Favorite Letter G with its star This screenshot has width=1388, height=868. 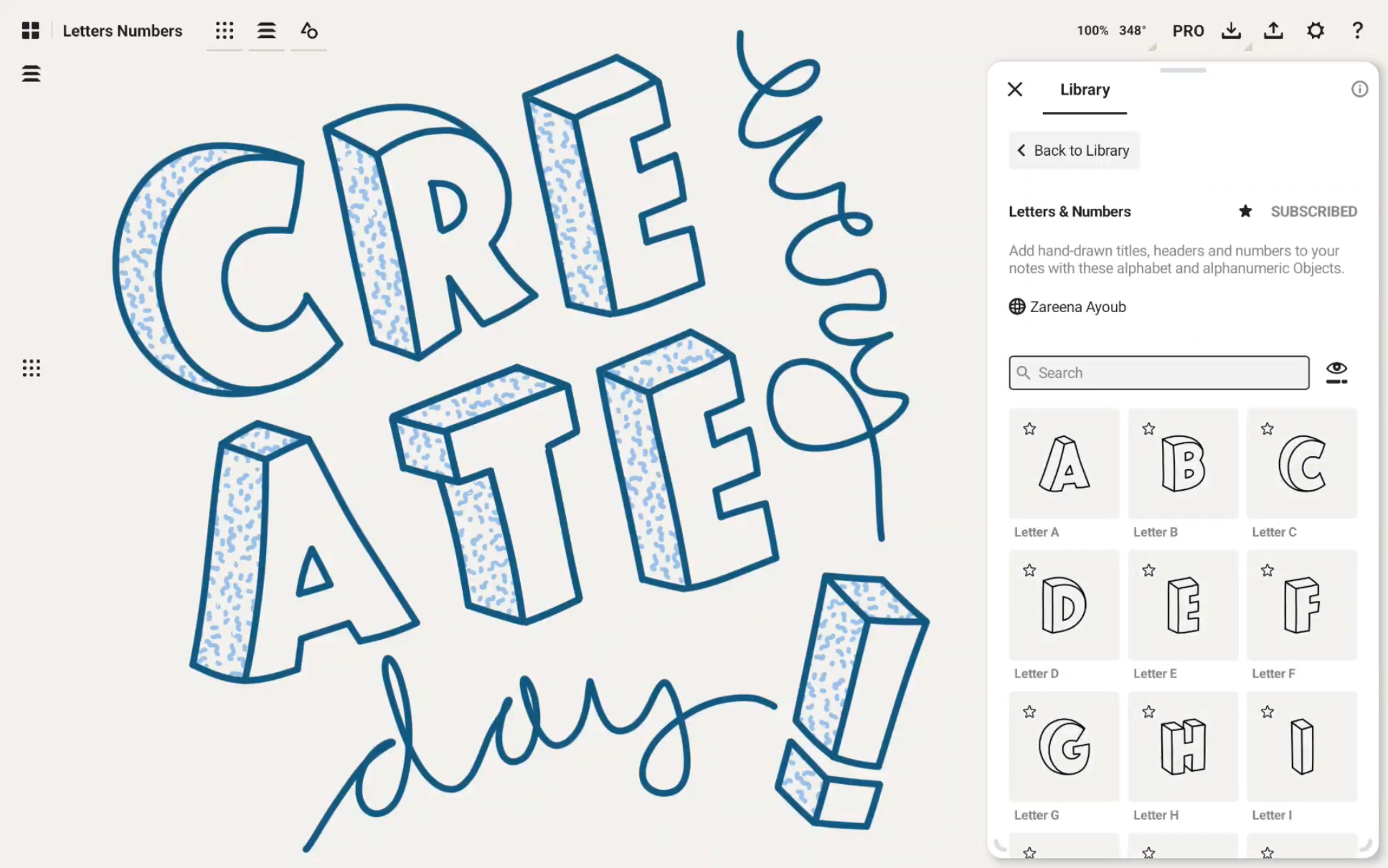coord(1029,712)
